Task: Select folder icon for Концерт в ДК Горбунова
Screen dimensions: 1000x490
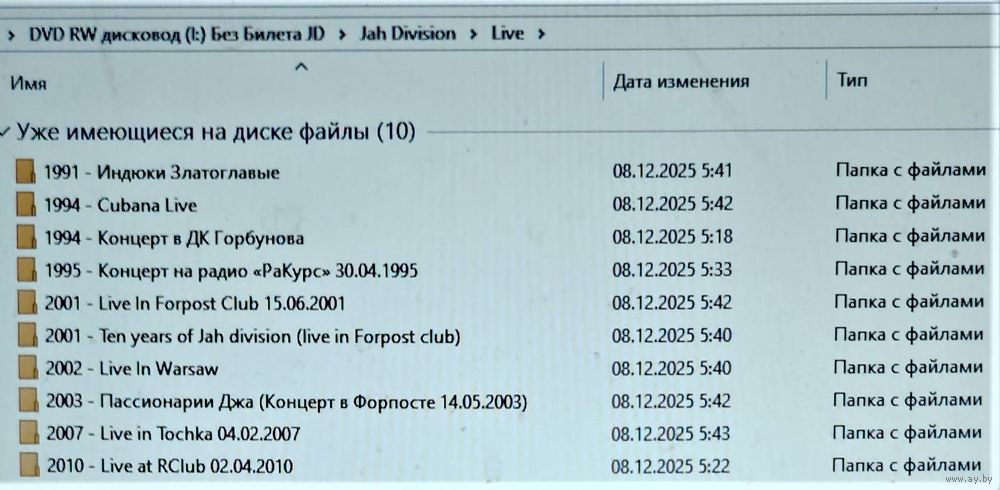Action: (x=27, y=238)
